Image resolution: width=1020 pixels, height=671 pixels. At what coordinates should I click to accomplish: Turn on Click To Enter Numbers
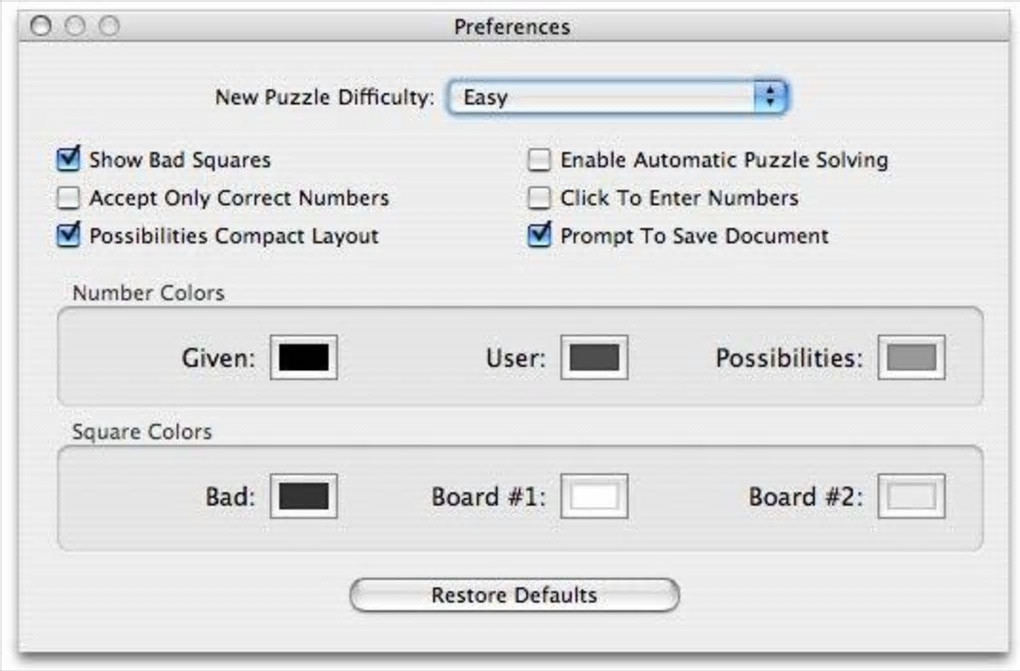point(539,198)
